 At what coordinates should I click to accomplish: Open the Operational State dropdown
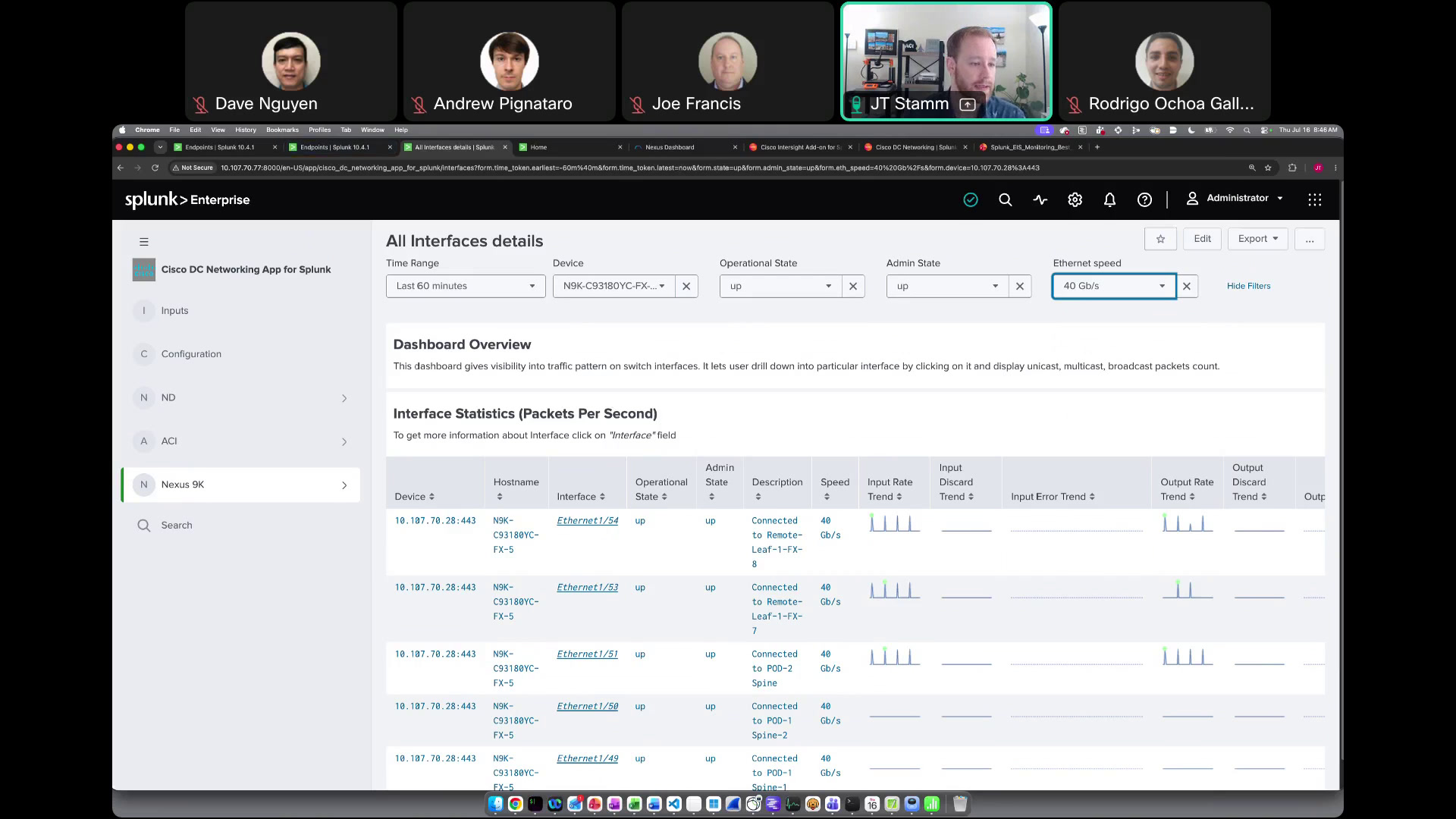(x=780, y=287)
